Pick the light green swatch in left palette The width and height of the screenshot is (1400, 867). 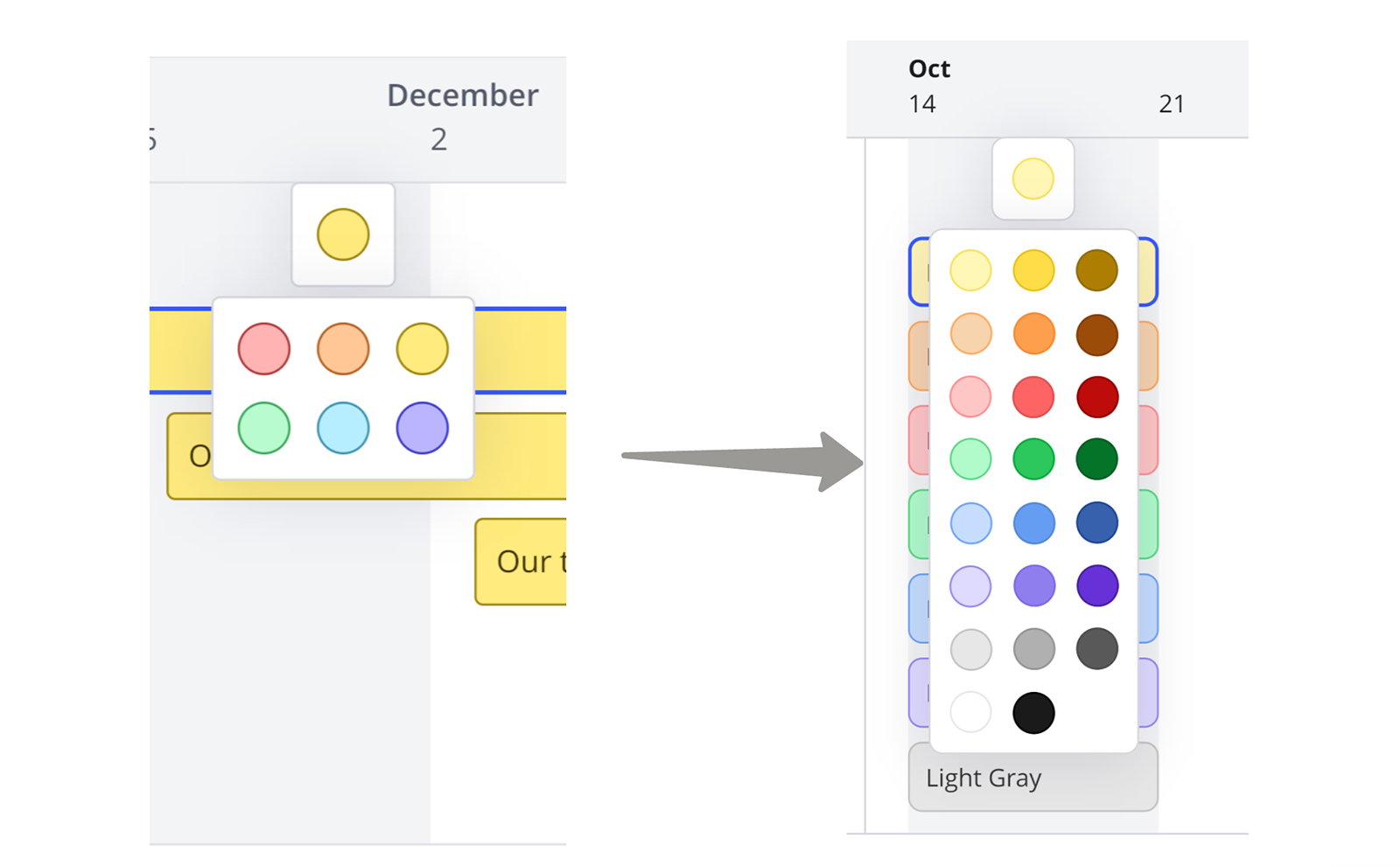coord(263,428)
